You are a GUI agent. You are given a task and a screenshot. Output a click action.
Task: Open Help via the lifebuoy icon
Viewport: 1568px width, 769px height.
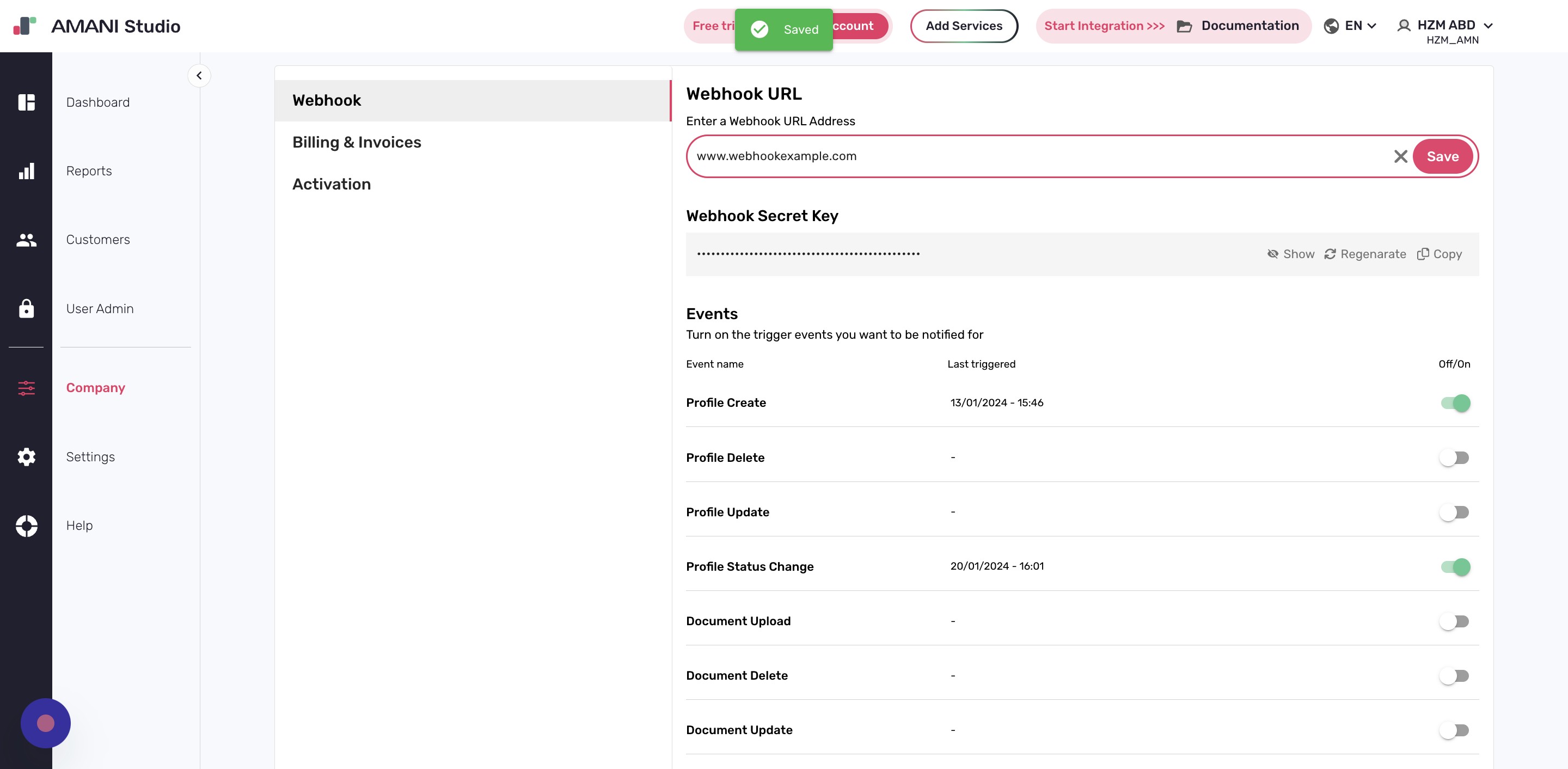[x=26, y=526]
